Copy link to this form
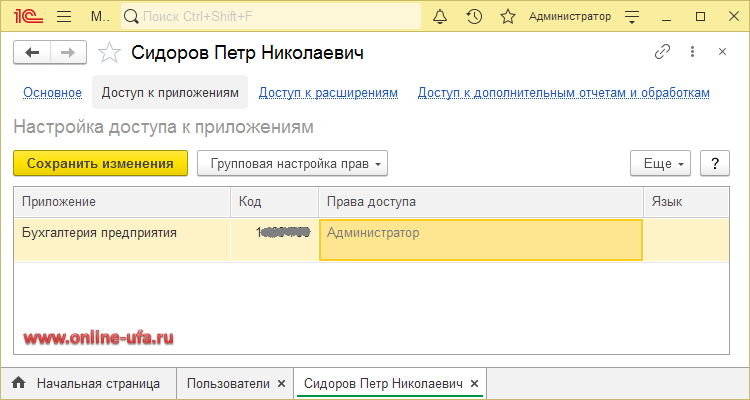The height and width of the screenshot is (400, 750). pyautogui.click(x=661, y=52)
